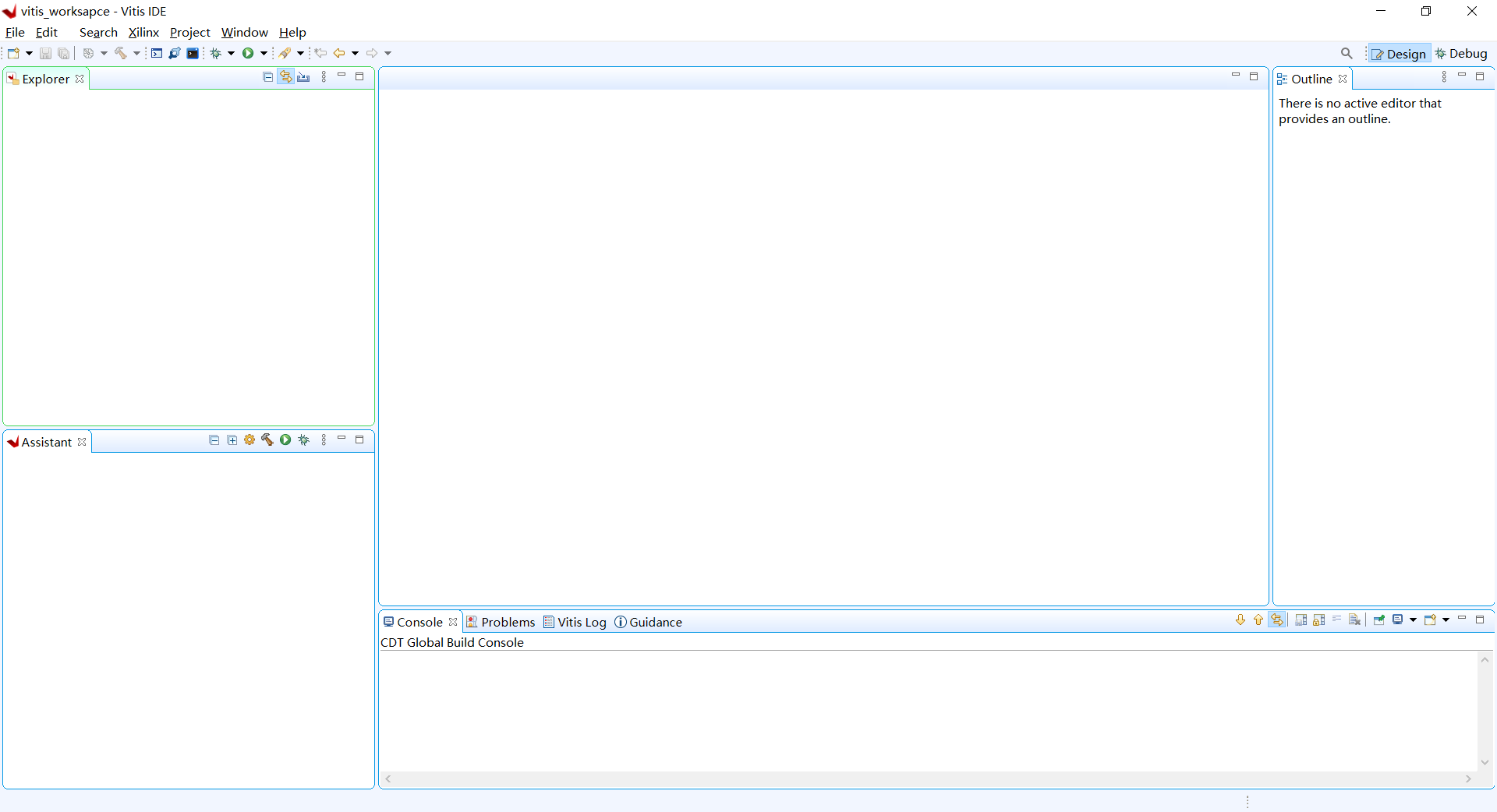The width and height of the screenshot is (1497, 812).
Task: Click the green Run icon in main toolbar
Action: (x=248, y=53)
